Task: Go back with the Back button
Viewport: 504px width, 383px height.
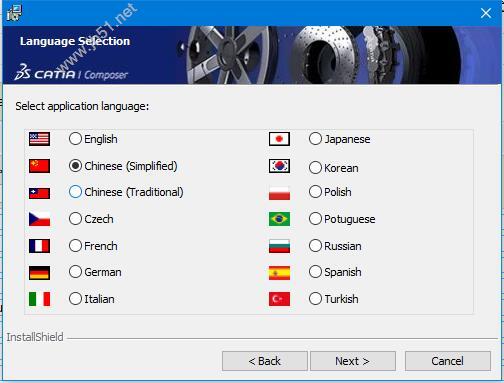Action: coord(265,361)
